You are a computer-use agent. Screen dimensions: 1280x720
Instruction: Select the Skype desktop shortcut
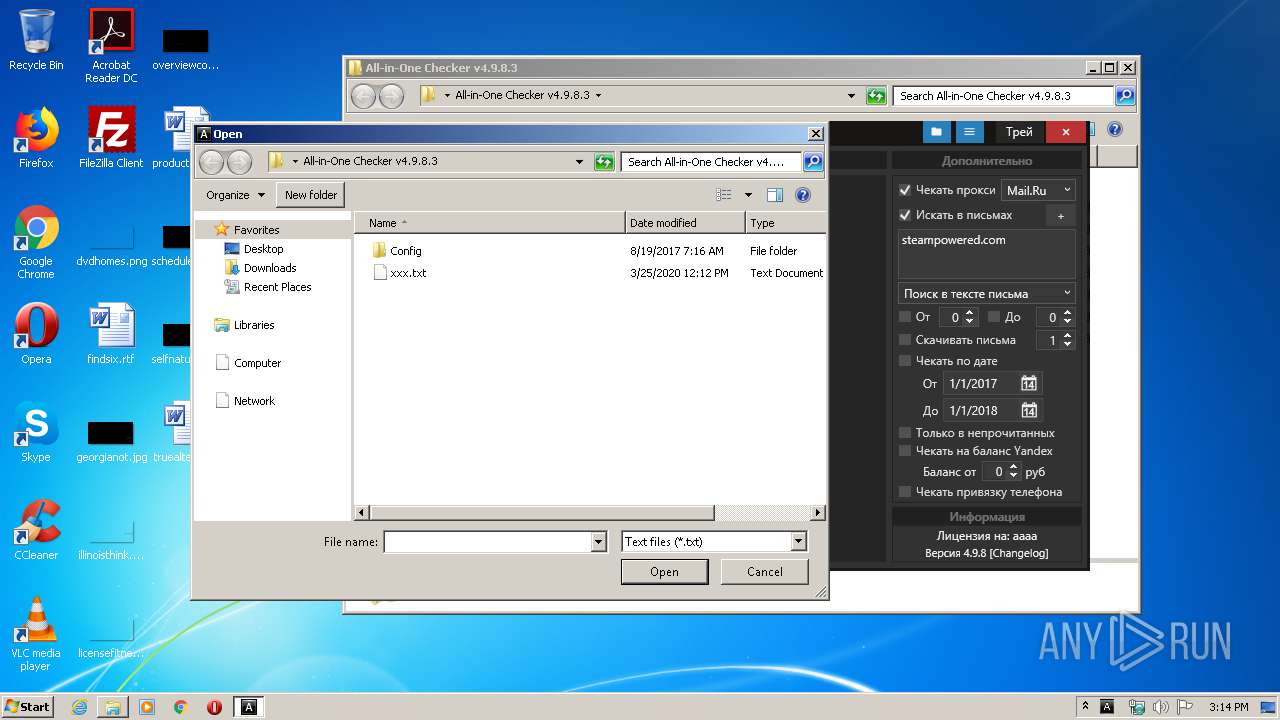[36, 431]
